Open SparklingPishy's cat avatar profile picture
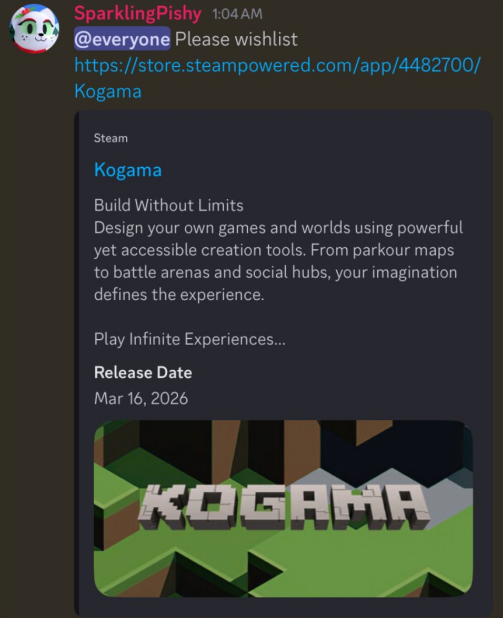Viewport: 503px width, 618px height. pos(34,28)
